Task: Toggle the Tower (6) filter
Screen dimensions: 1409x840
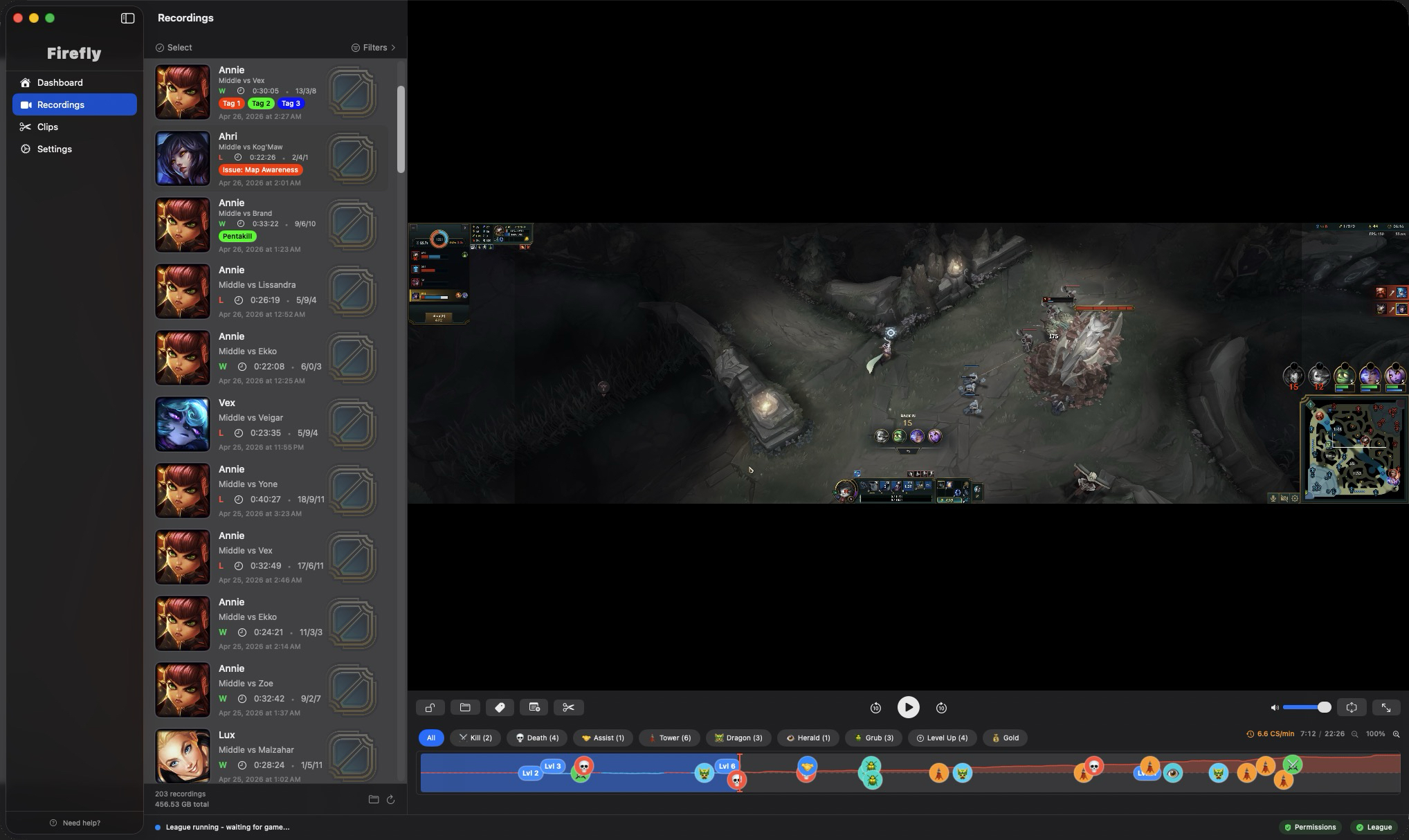Action: pos(669,738)
